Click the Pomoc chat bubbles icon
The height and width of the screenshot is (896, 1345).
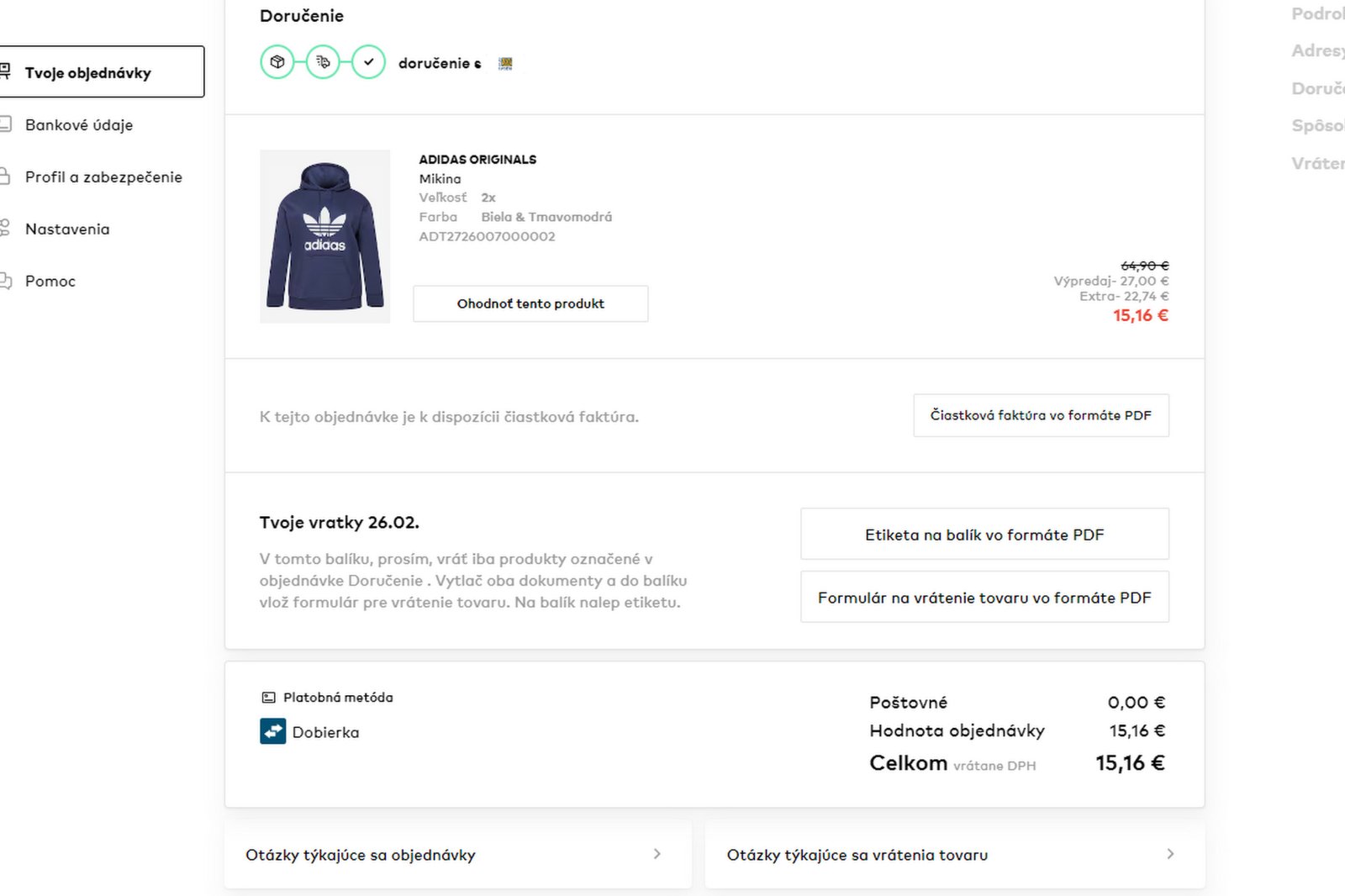5,281
